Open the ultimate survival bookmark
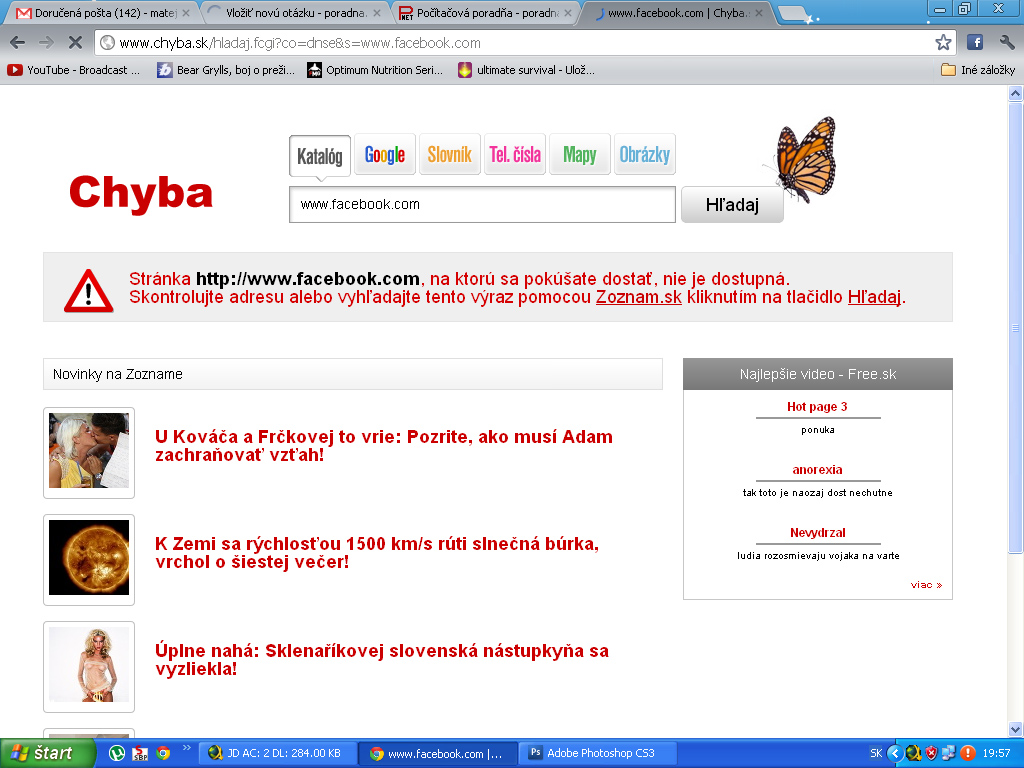The width and height of the screenshot is (1024, 768). (526, 70)
